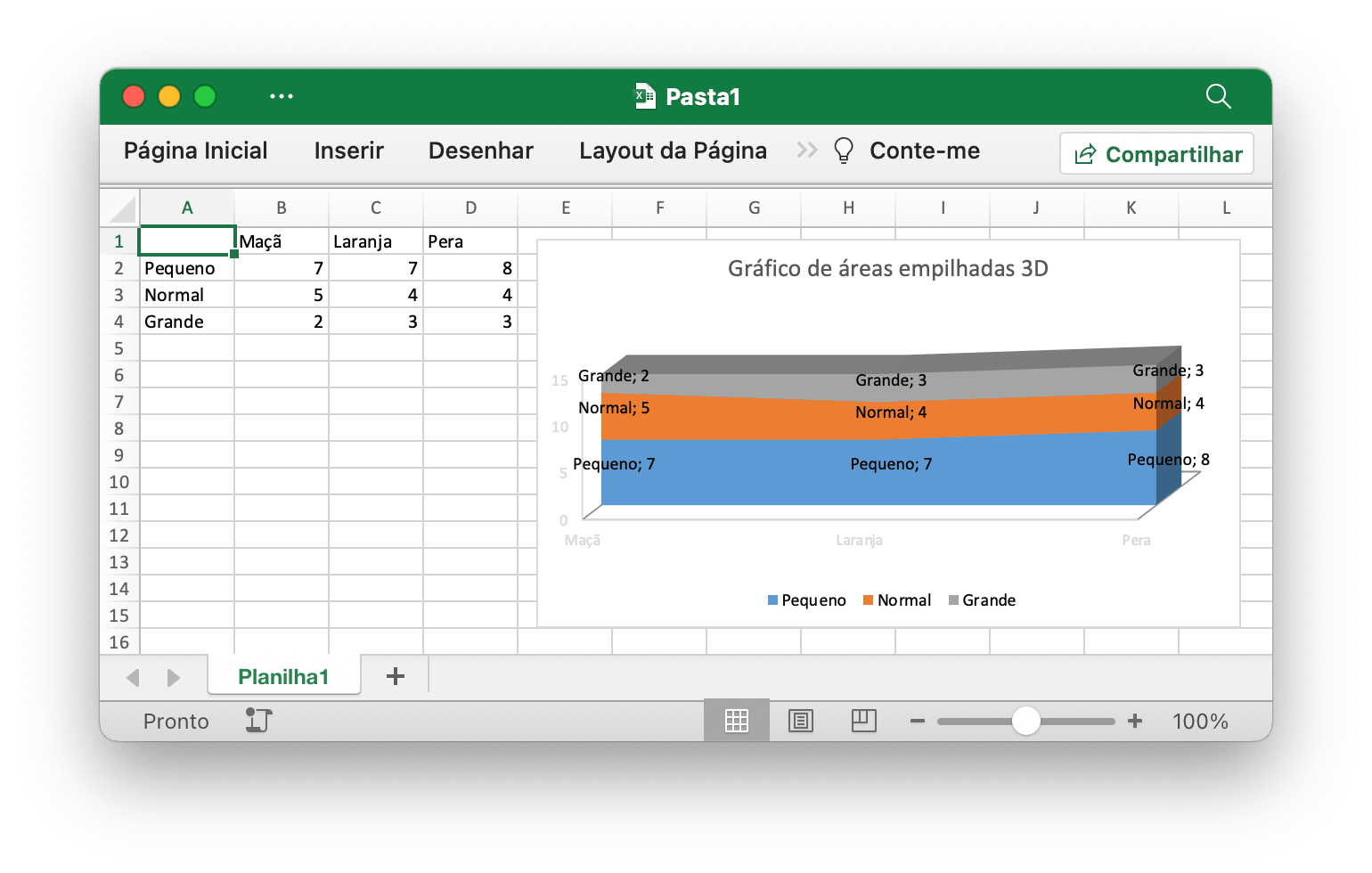
Task: Zoom in with plus button
Action: point(1135,721)
